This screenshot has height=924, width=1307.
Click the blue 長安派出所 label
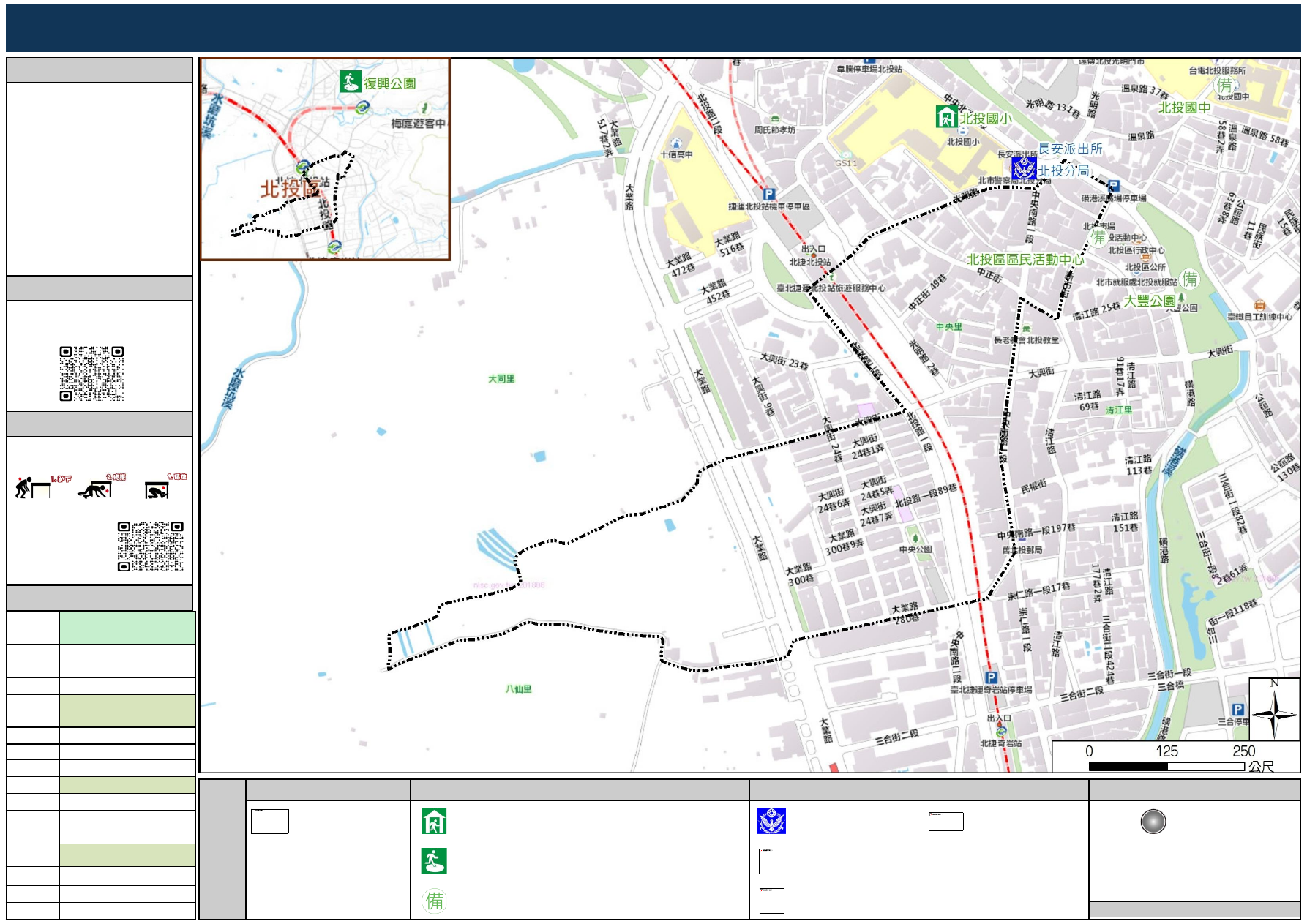pyautogui.click(x=1070, y=149)
